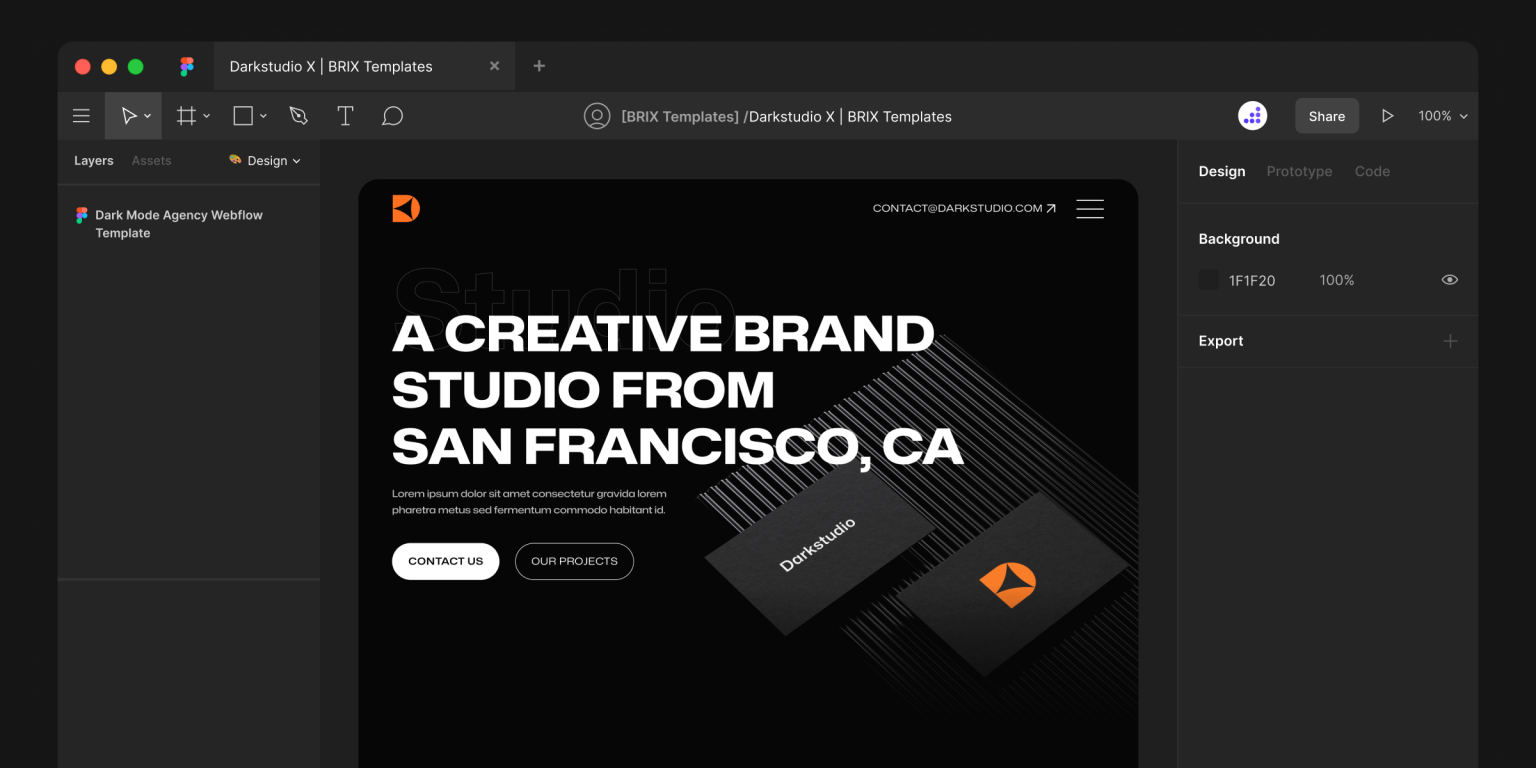This screenshot has width=1536, height=768.
Task: Open the Design file theme dropdown
Action: pos(264,160)
